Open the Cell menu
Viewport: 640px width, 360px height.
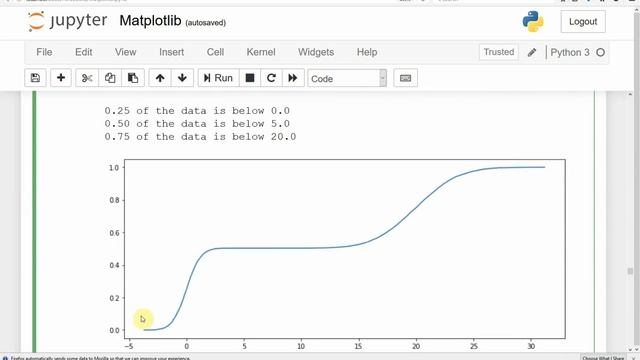(x=215, y=52)
